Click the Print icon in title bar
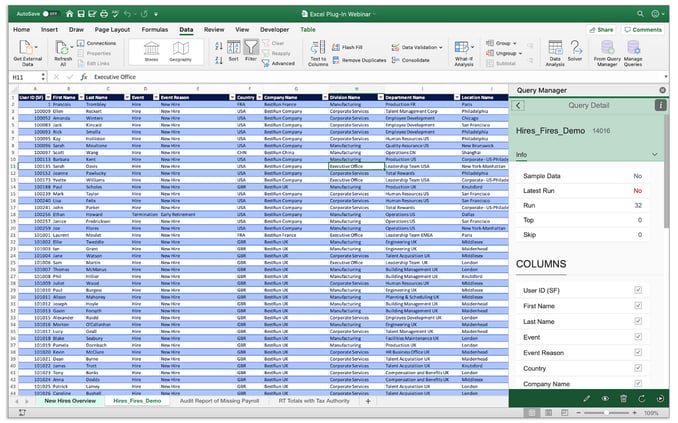The width and height of the screenshot is (678, 423). 104,14
